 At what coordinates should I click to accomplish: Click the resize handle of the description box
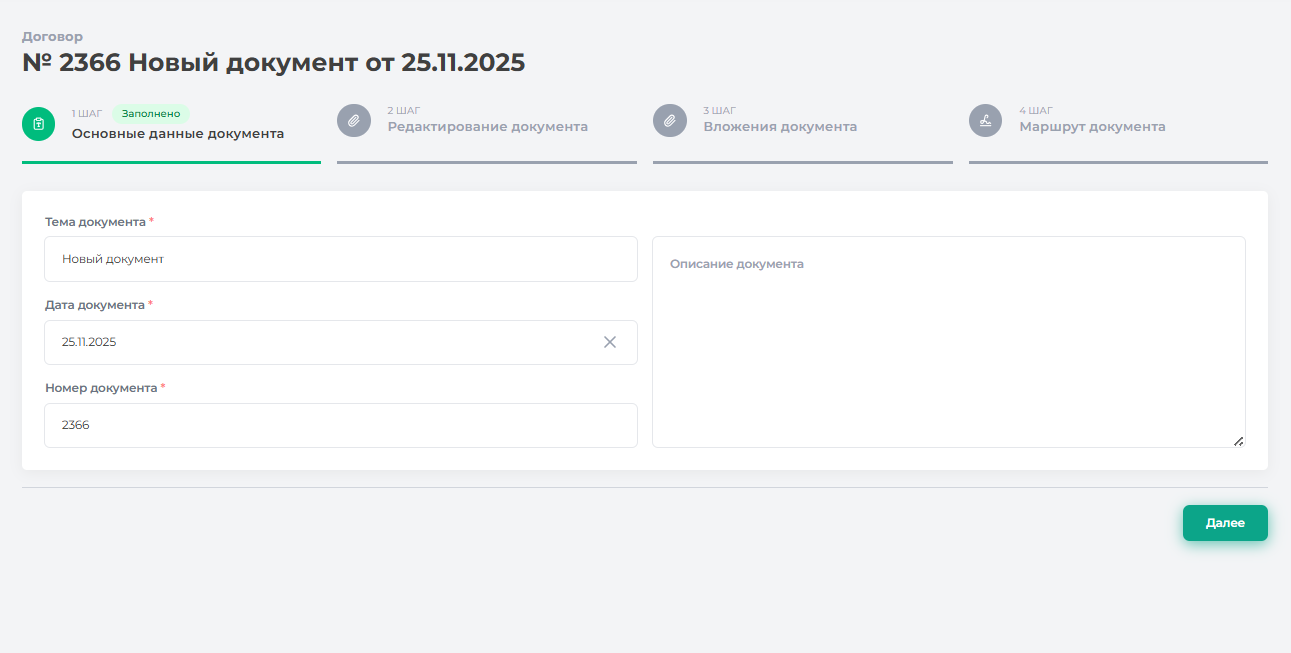click(1238, 441)
